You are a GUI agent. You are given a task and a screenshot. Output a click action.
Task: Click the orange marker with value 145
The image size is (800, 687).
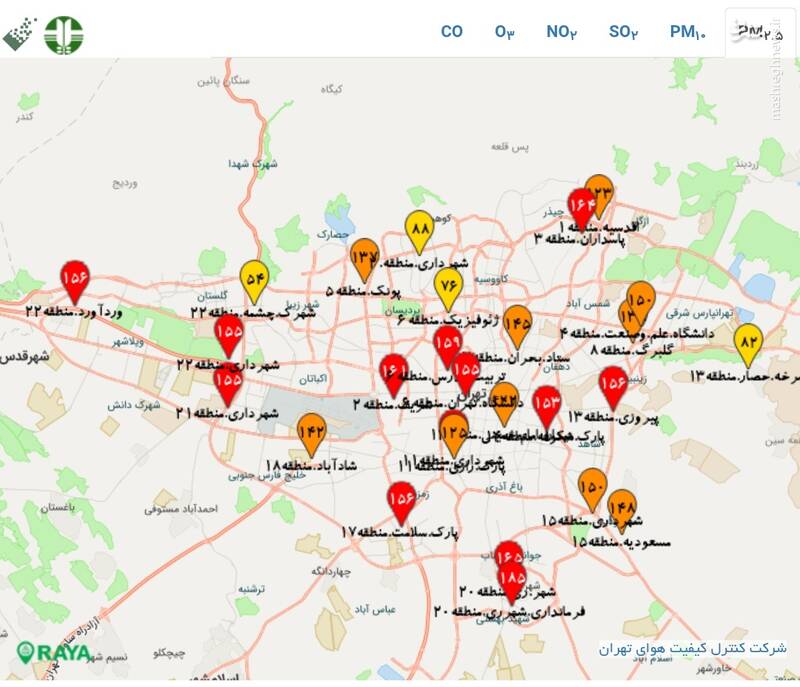click(x=517, y=324)
